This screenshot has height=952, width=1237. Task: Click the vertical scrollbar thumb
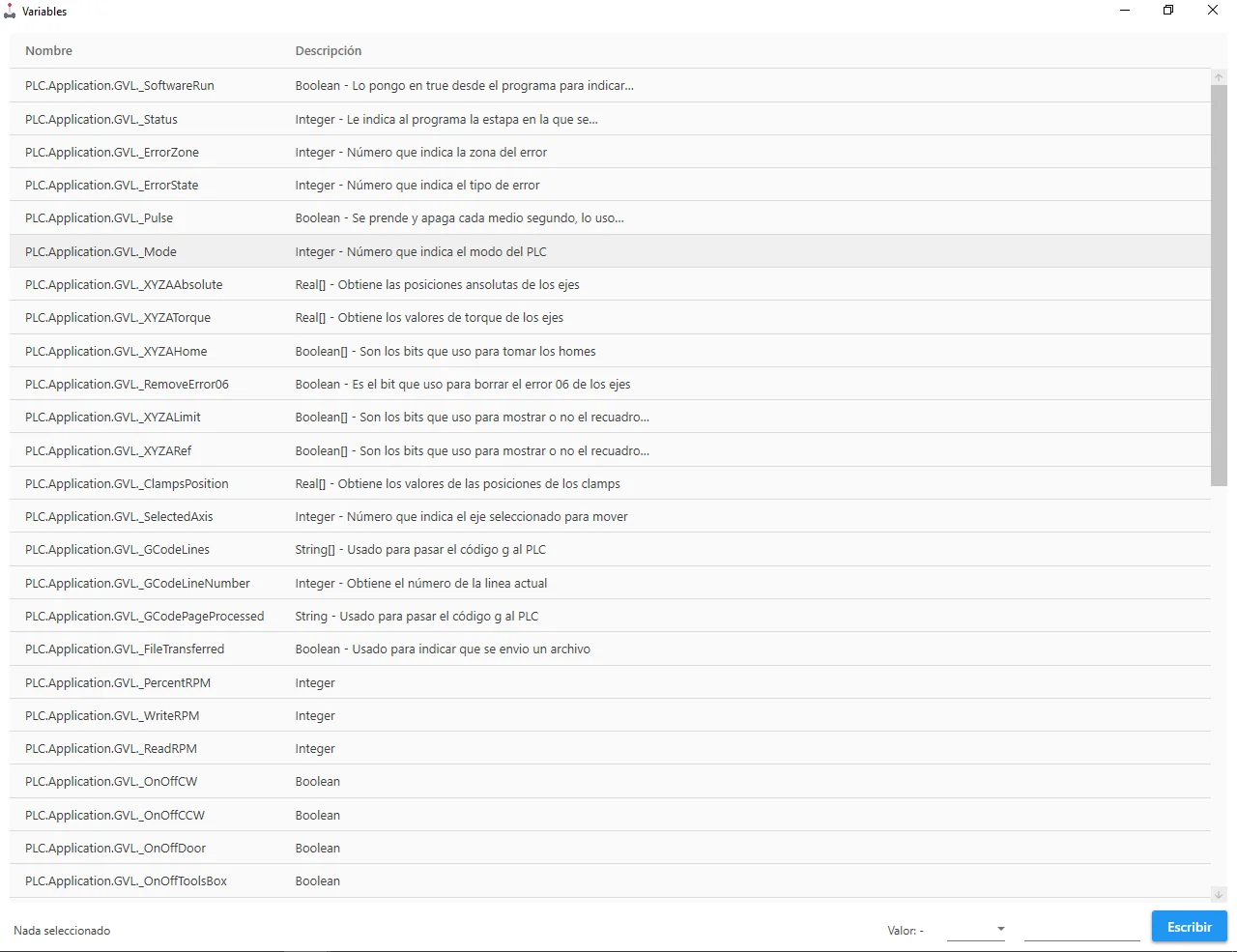(x=1219, y=286)
